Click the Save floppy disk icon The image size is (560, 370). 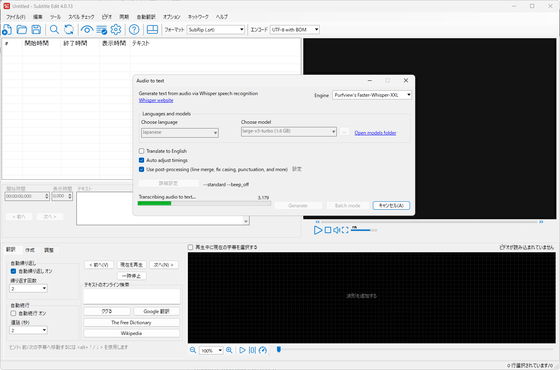click(x=36, y=30)
